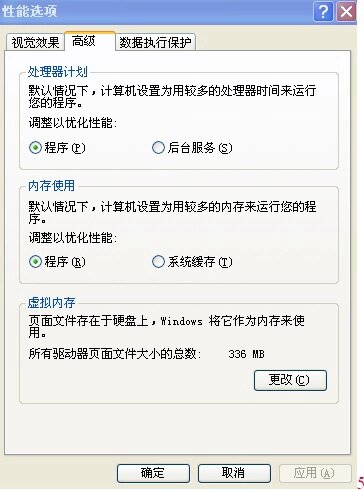This screenshot has height=491, width=364.
Task: Click the 所有驱动器页面文件大小的总数 label
Action: [x=115, y=354]
